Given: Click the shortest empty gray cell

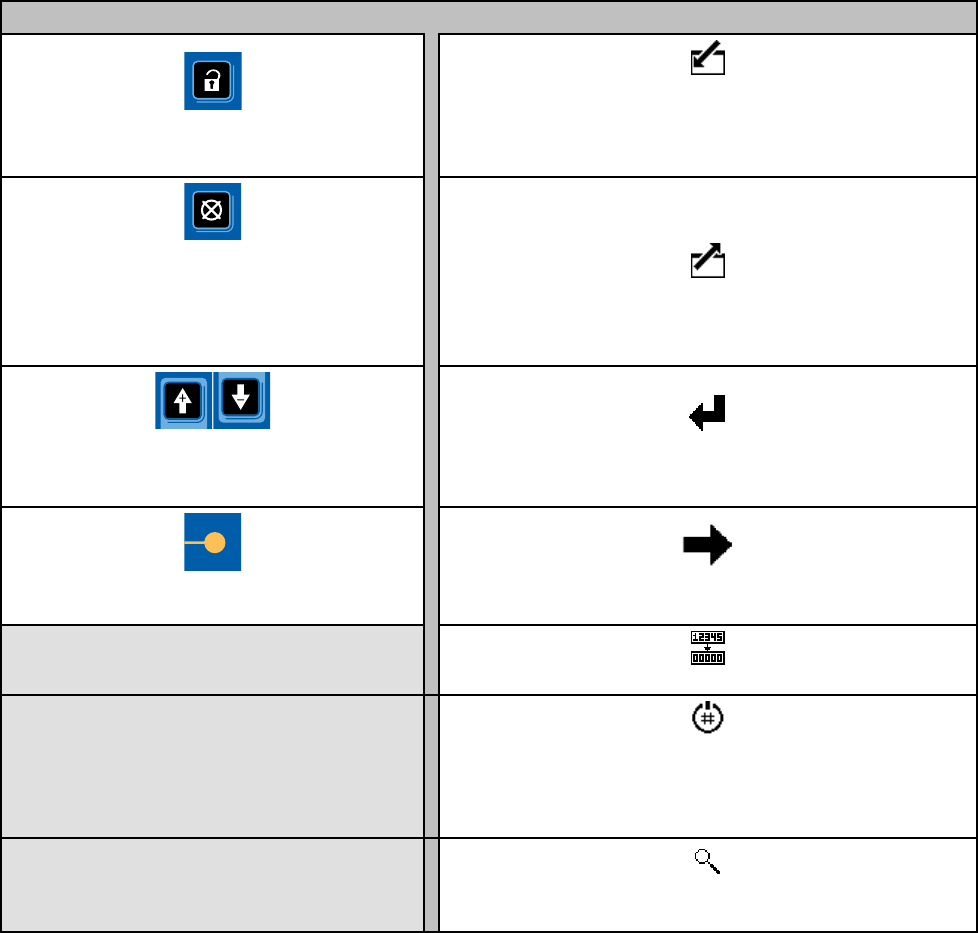Looking at the screenshot, I should tap(213, 660).
